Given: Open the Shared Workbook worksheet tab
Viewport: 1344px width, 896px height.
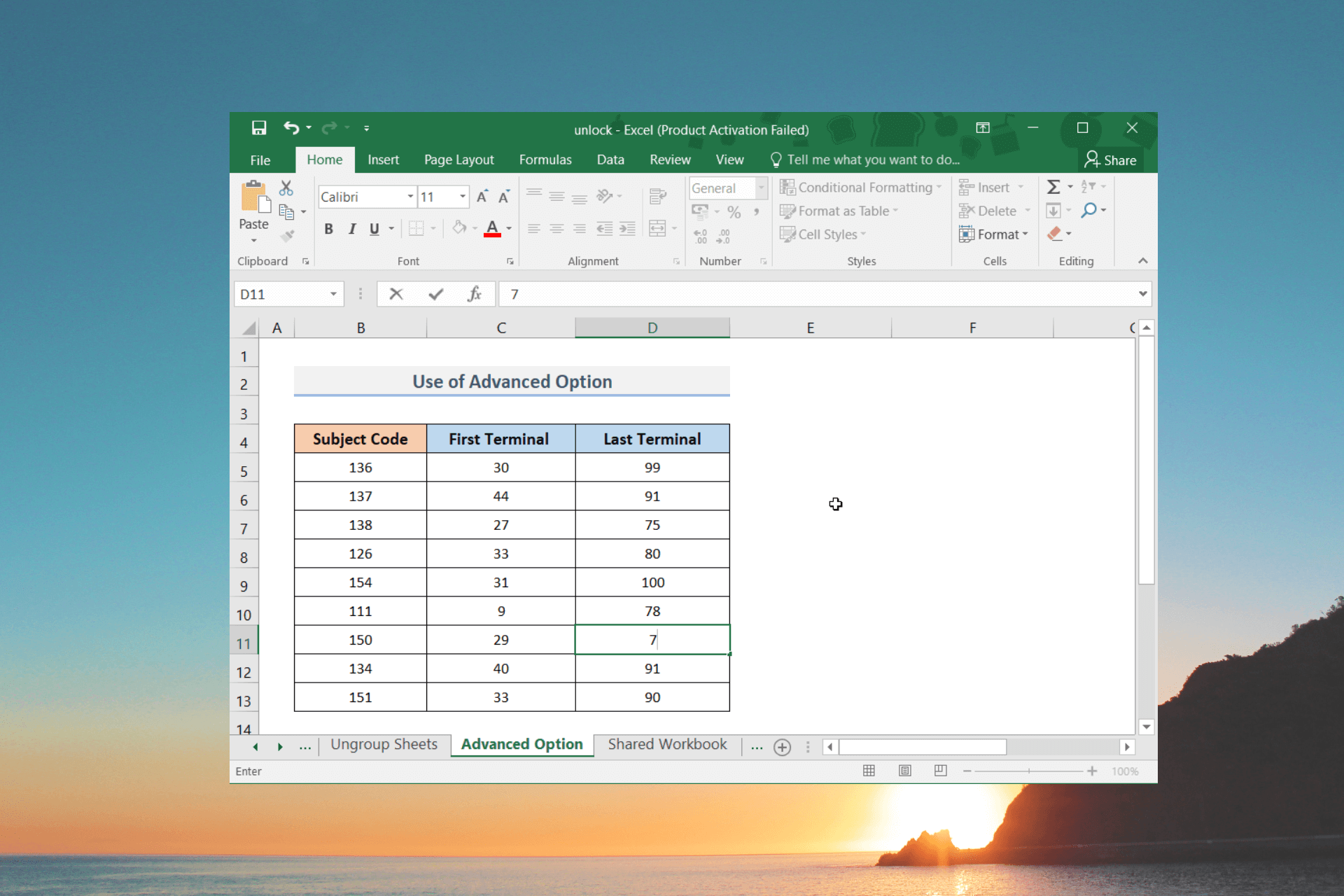Looking at the screenshot, I should point(667,744).
